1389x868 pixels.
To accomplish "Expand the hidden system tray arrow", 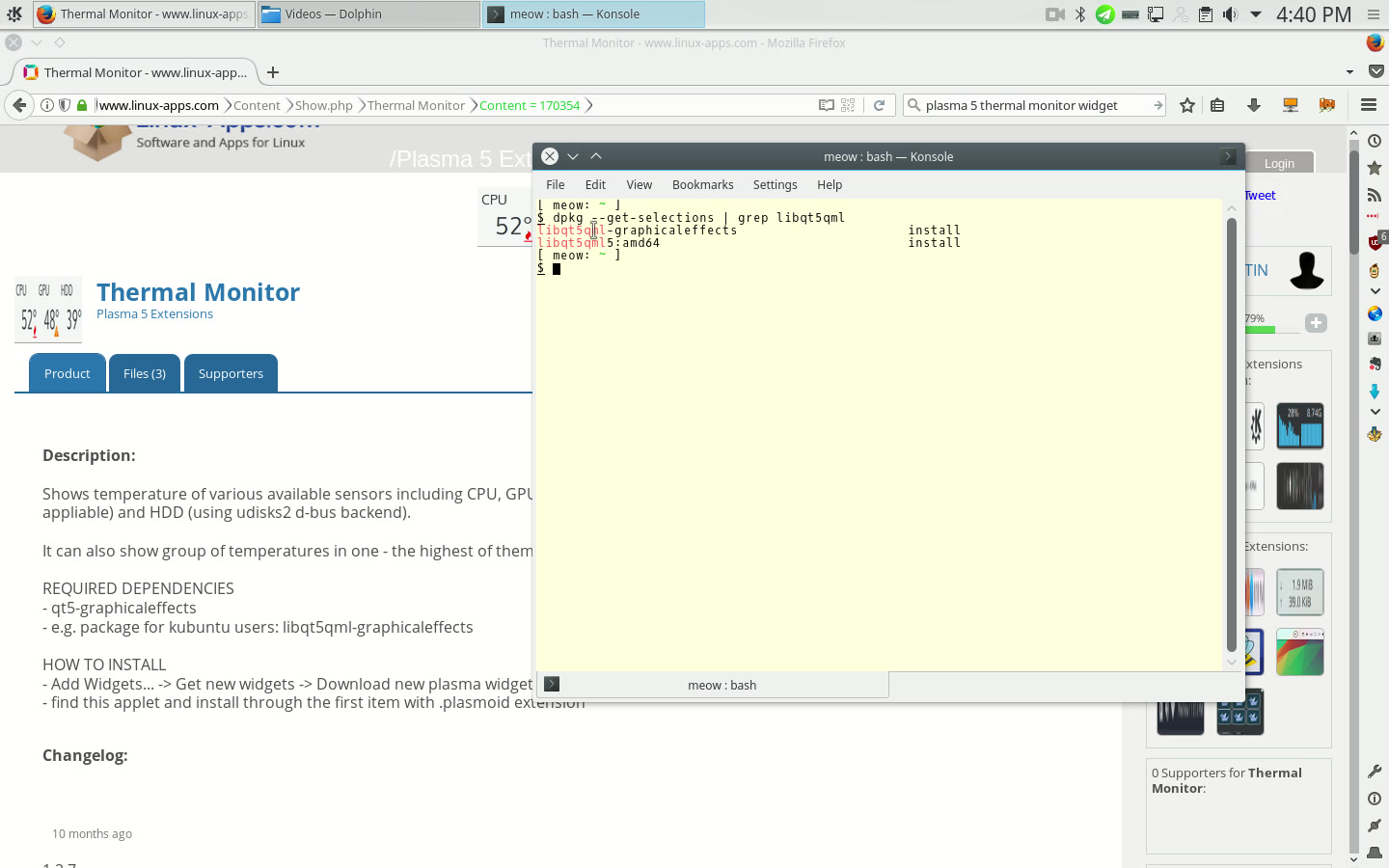I will click(x=1256, y=14).
